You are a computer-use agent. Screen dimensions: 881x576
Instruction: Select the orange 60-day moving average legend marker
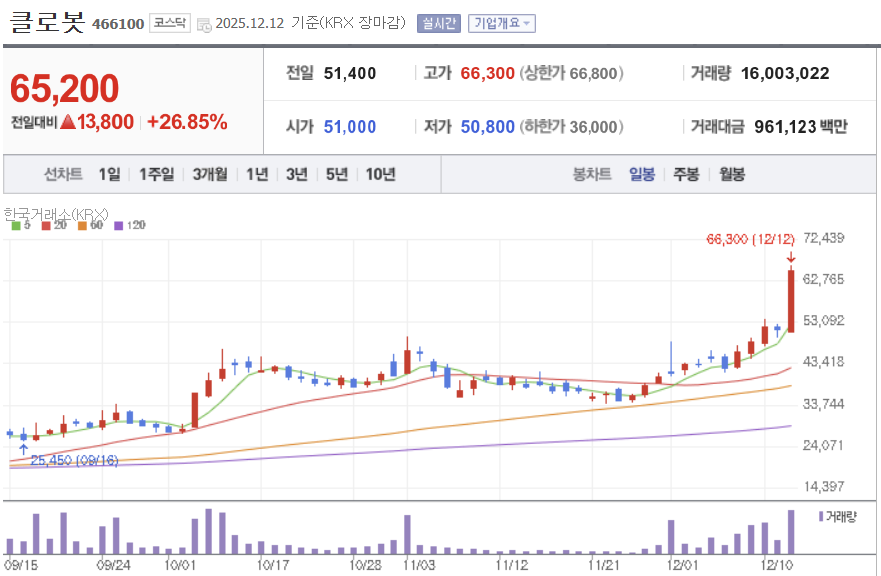point(82,225)
